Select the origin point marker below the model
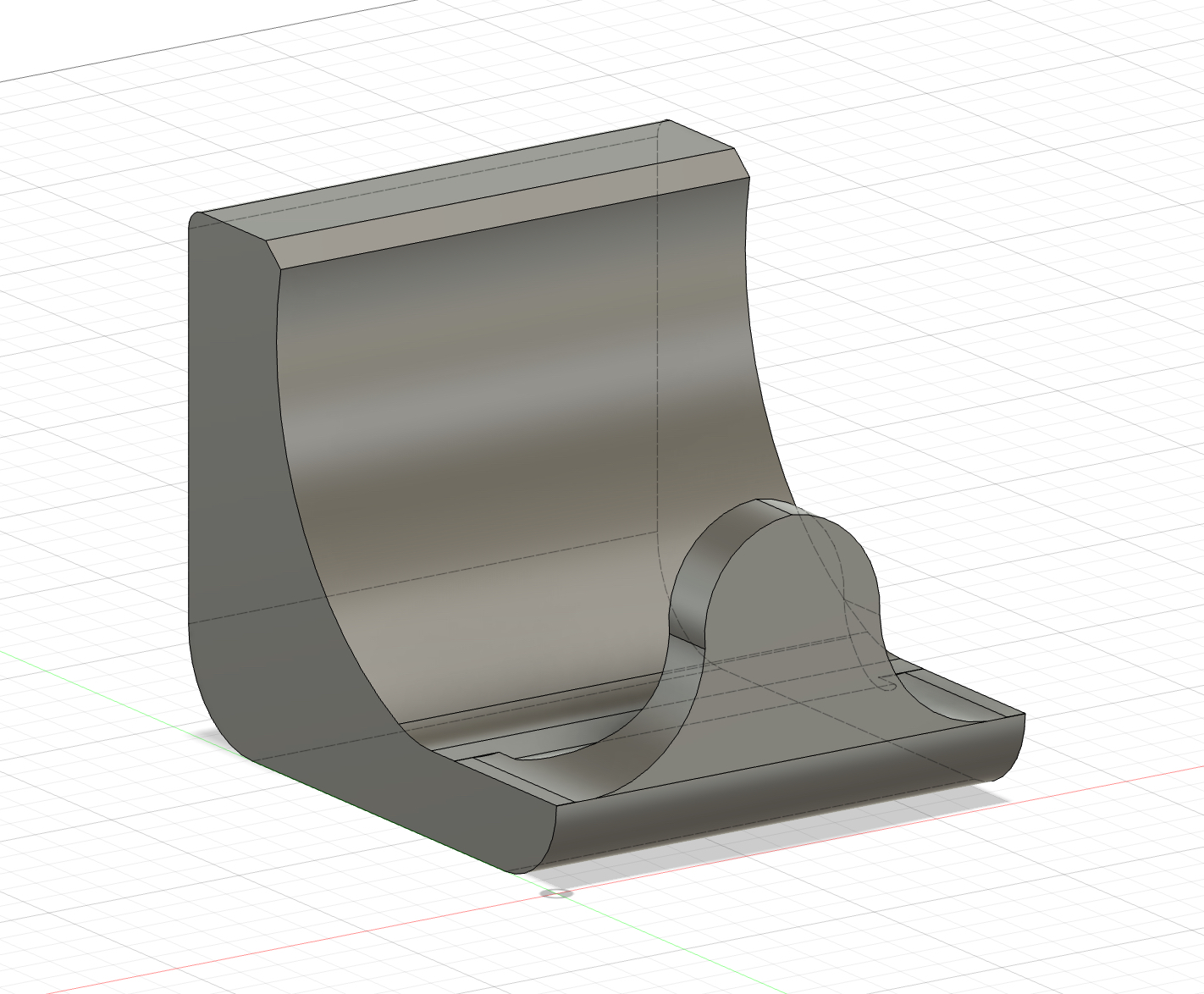Image resolution: width=1204 pixels, height=994 pixels. (x=555, y=892)
